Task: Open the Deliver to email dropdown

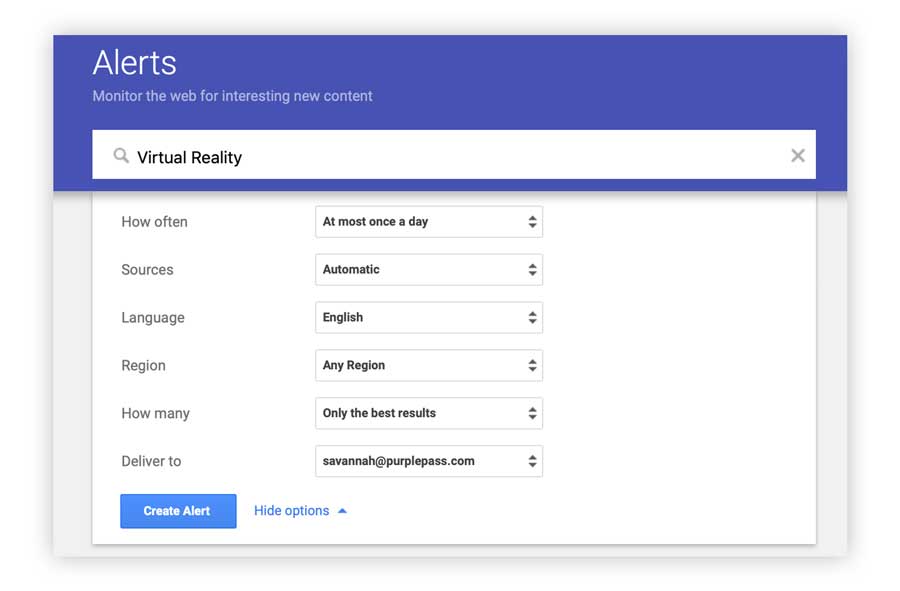Action: coord(429,461)
